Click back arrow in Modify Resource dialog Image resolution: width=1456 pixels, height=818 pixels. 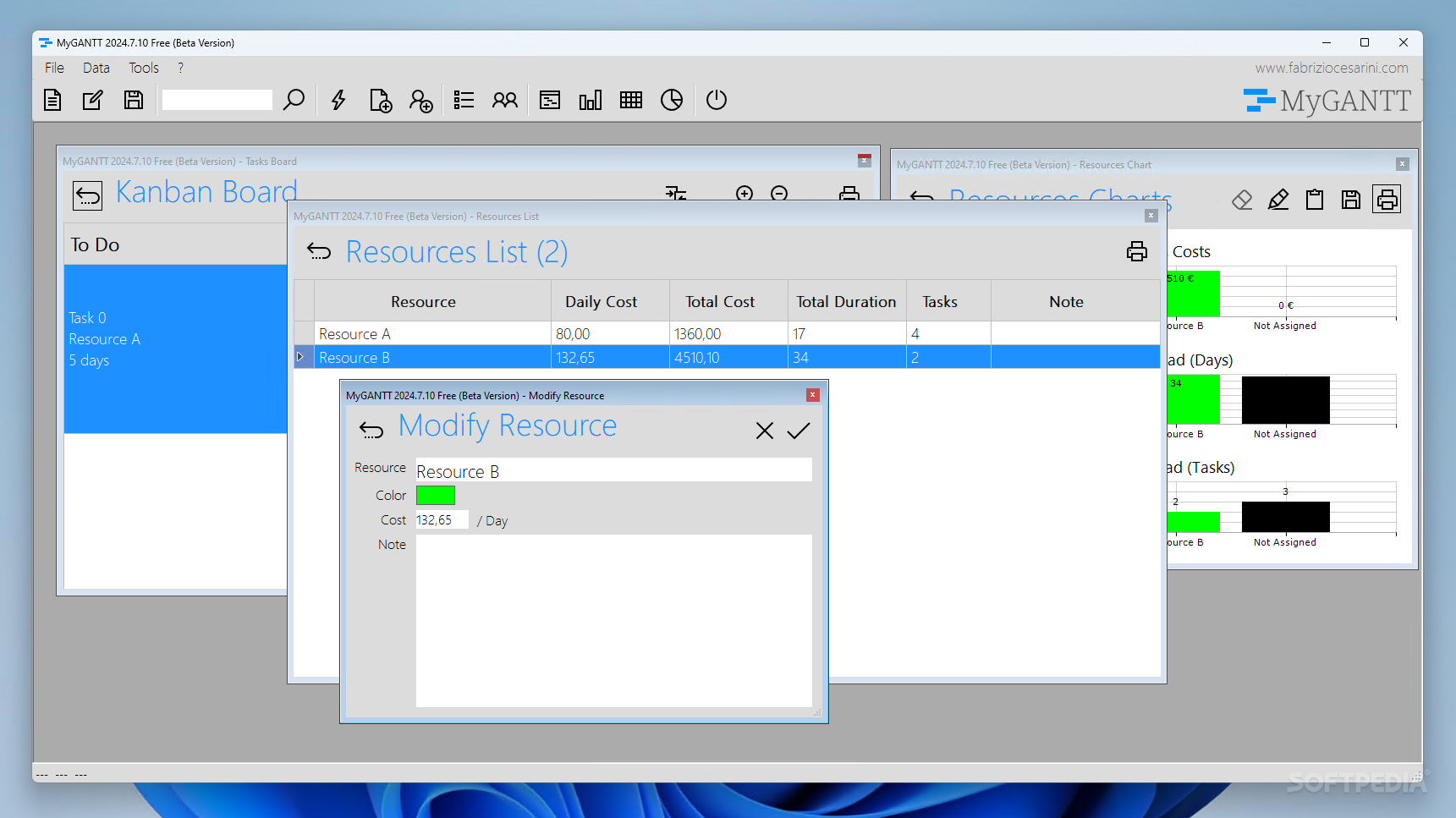[x=371, y=430]
